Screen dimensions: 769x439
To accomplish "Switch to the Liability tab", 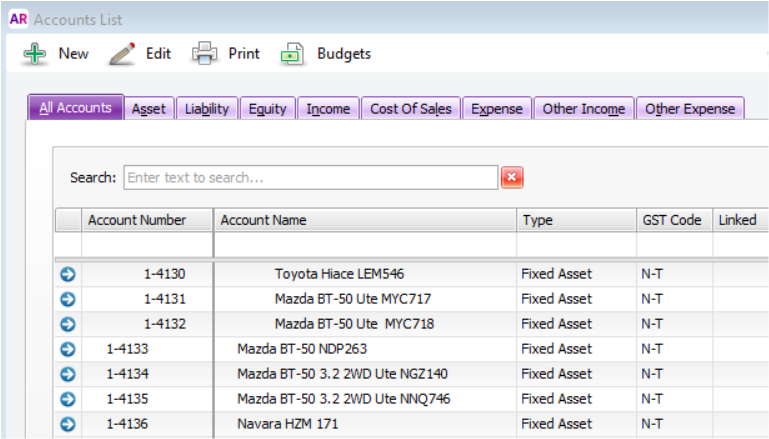I will [x=207, y=109].
